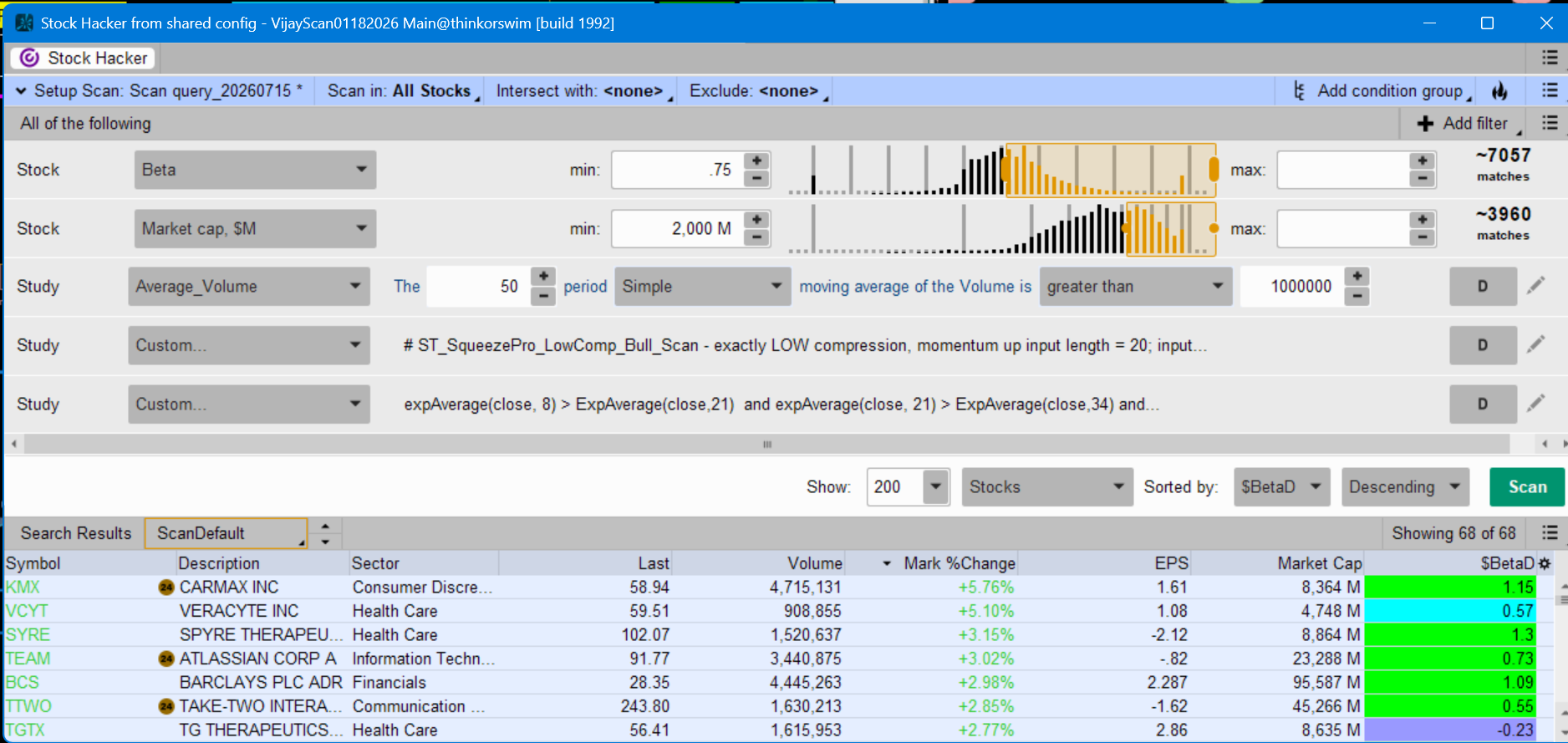Select the Stock Hacker tab
Screen dimensions: 1568x743
(x=84, y=58)
